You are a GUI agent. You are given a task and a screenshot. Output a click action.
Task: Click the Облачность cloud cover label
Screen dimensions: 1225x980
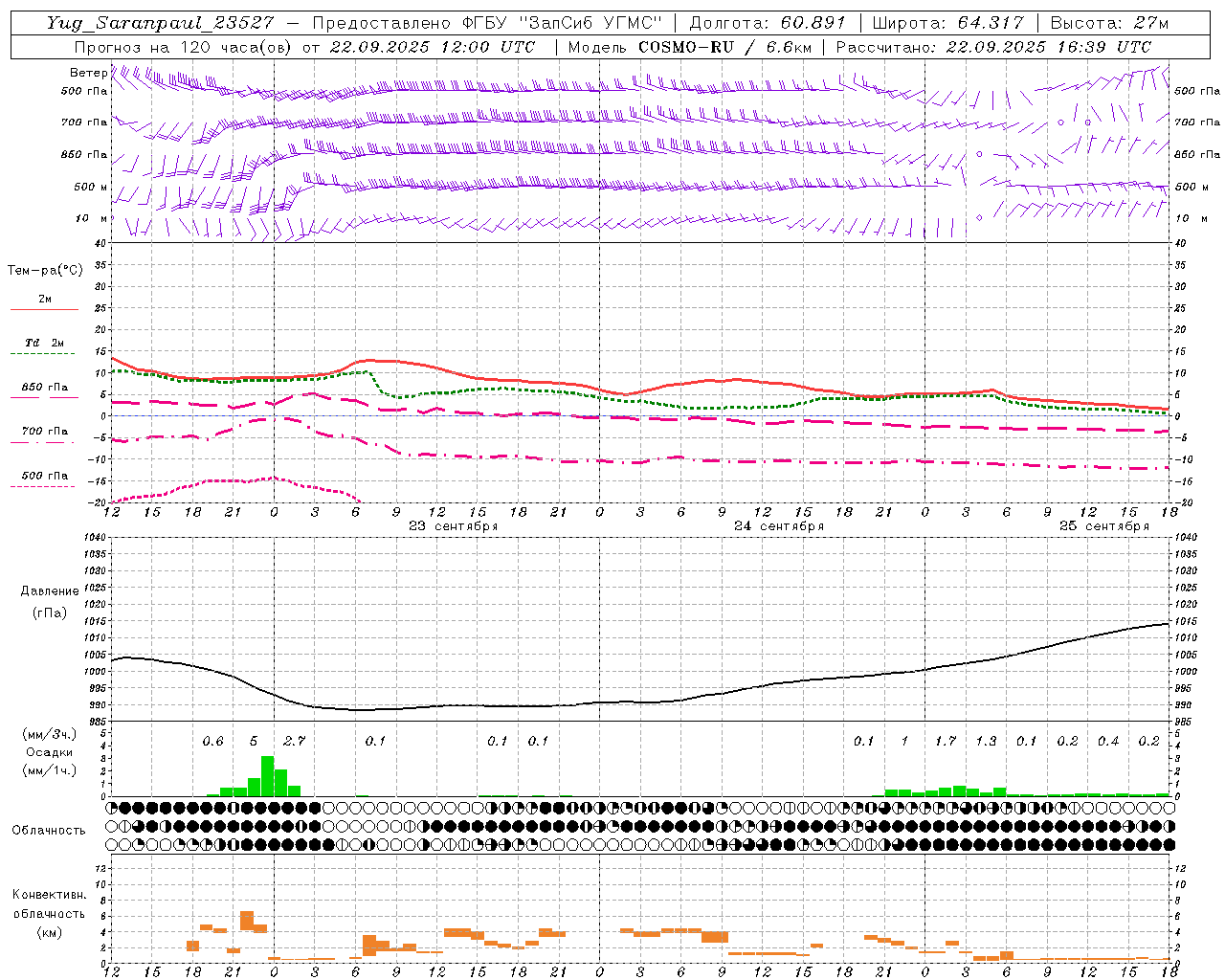[49, 831]
